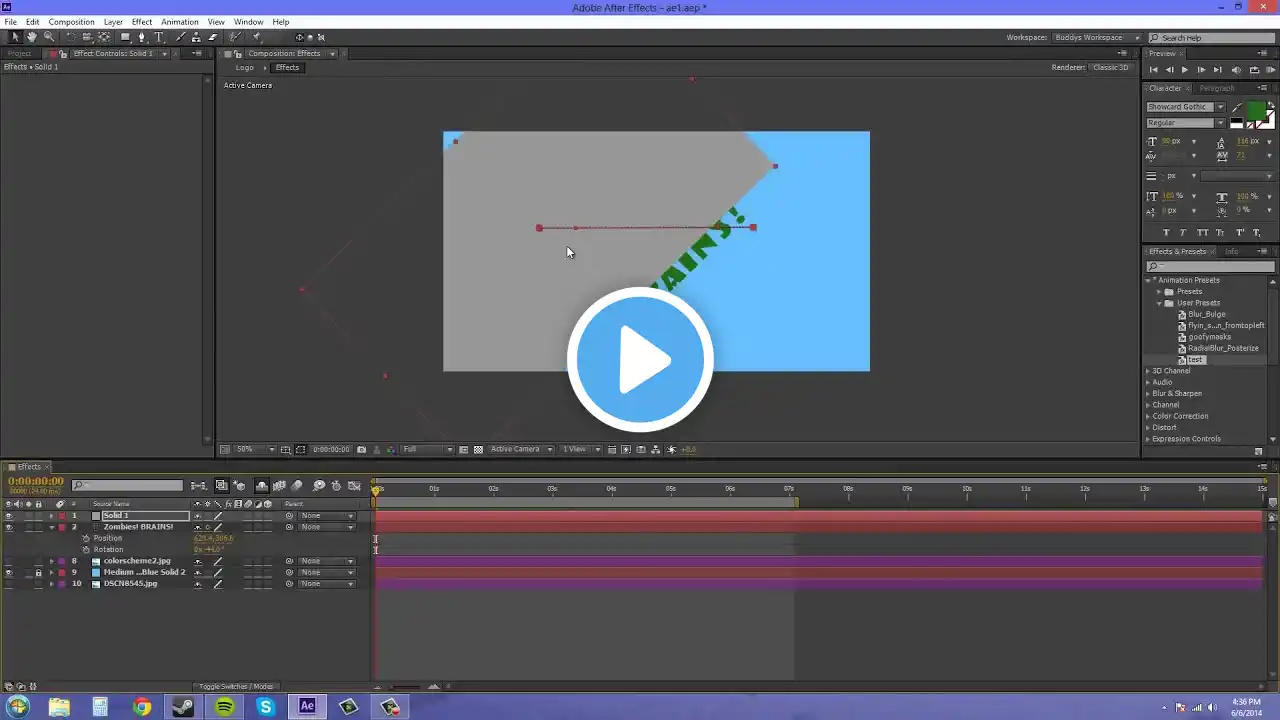Select the Hand tool
The width and height of the screenshot is (1280, 720).
[31, 37]
